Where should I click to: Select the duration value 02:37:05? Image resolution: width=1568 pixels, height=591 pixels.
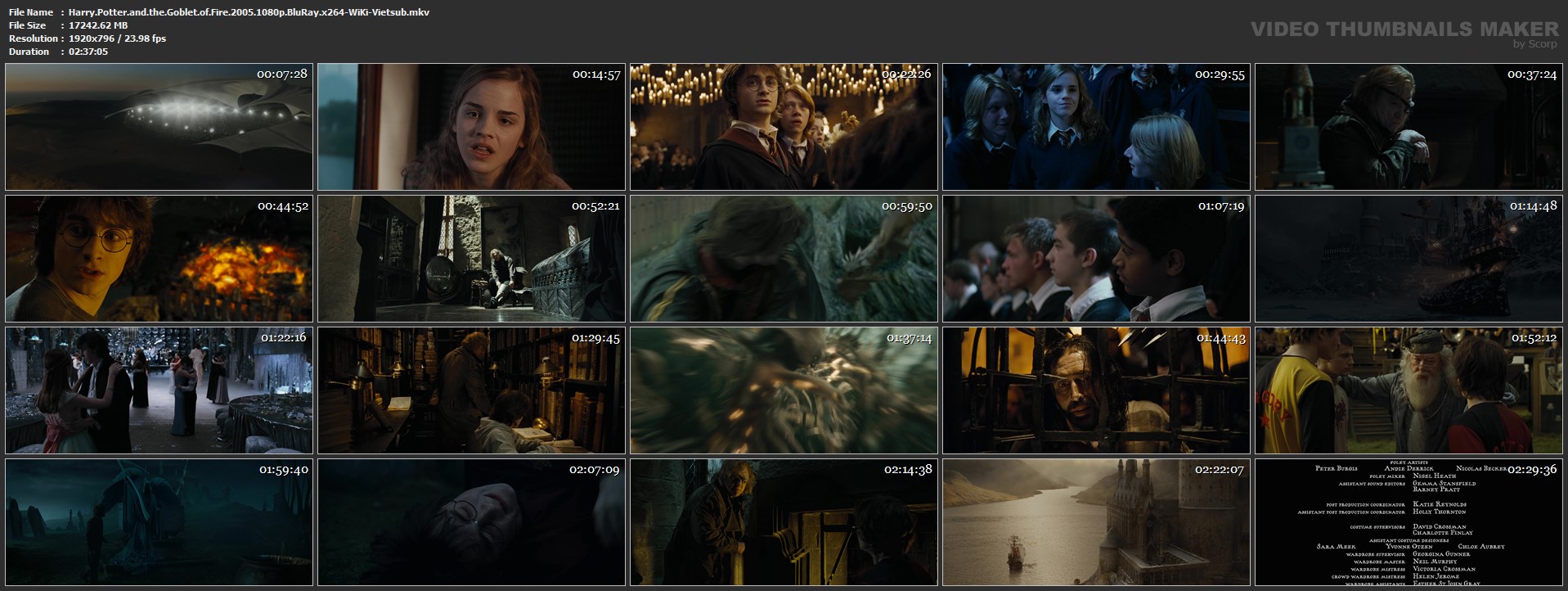(88, 52)
